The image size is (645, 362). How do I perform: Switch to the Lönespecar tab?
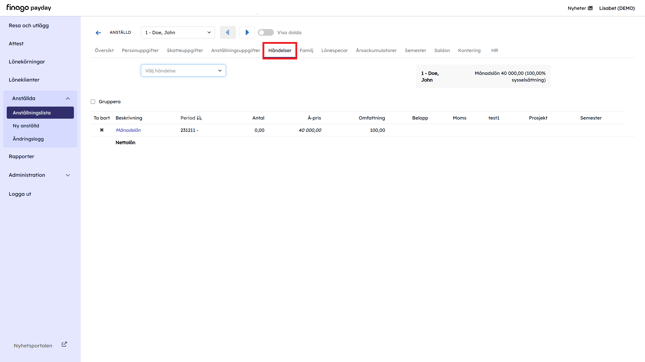[334, 51]
